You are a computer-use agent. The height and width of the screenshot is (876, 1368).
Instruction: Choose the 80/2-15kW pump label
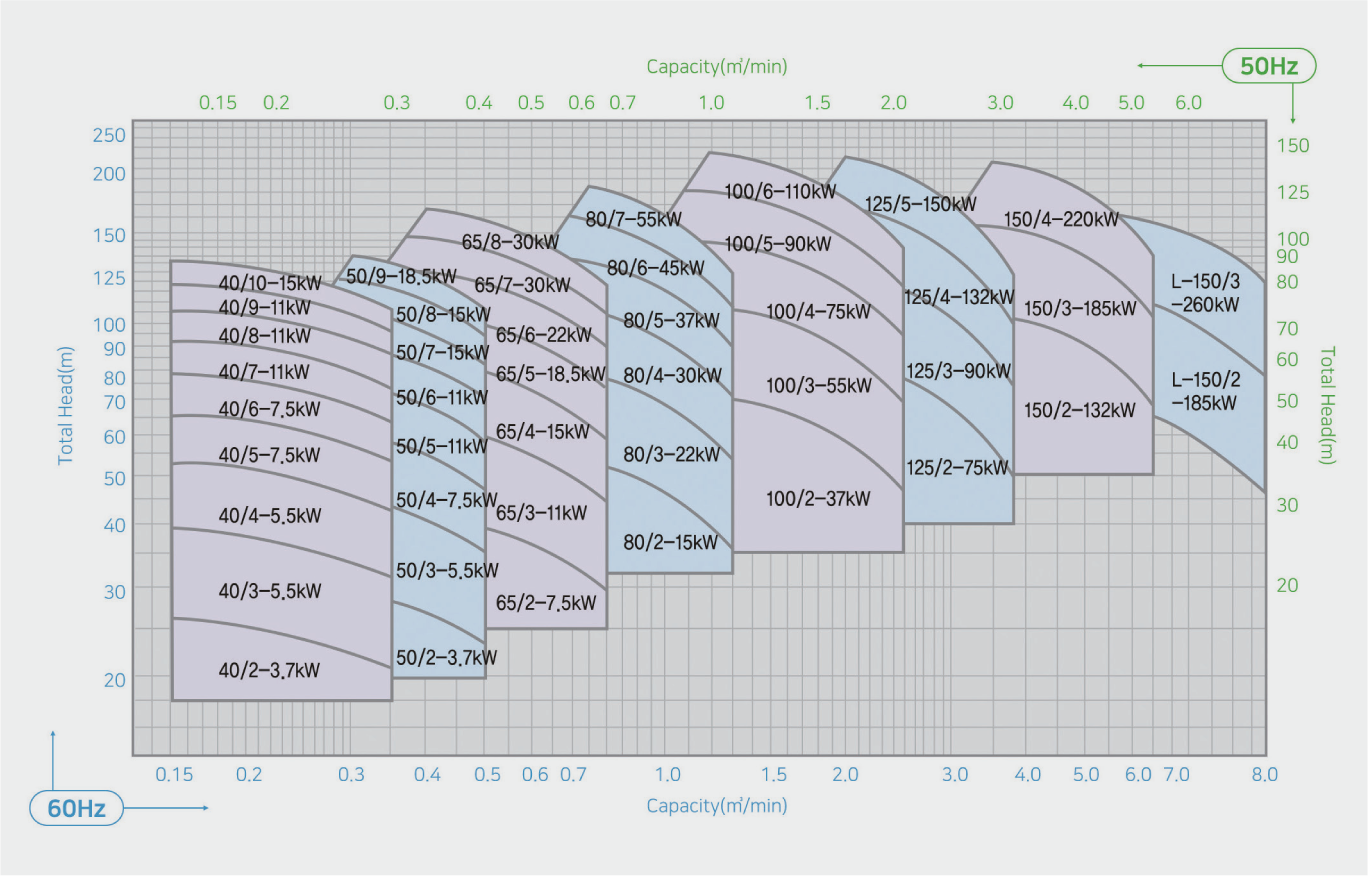tap(670, 543)
